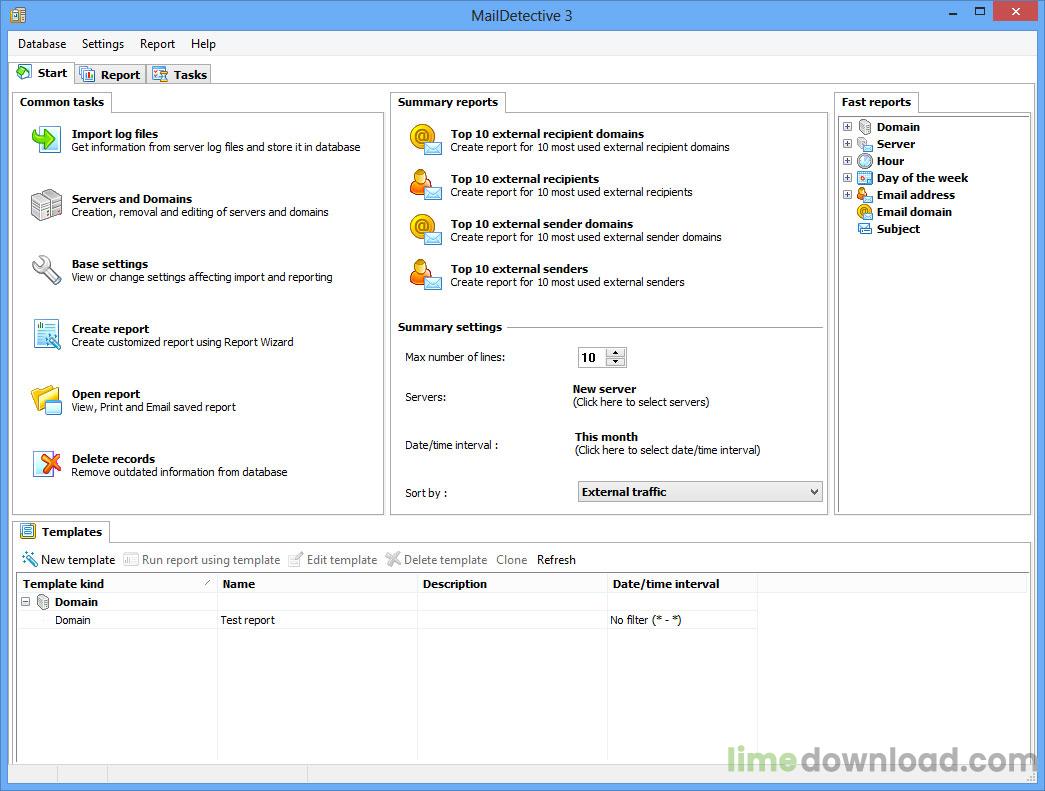Click the Server icon in Fast reports
Viewport: 1045px width, 791px height.
tap(865, 144)
